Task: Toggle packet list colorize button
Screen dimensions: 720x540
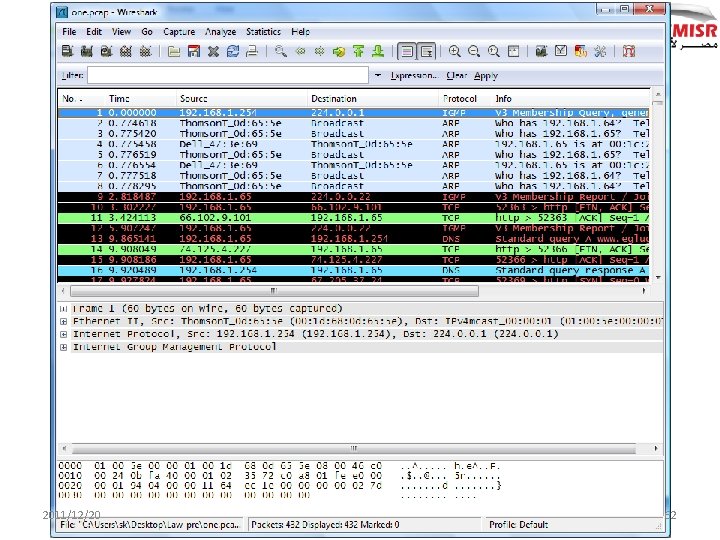Action: [x=405, y=51]
